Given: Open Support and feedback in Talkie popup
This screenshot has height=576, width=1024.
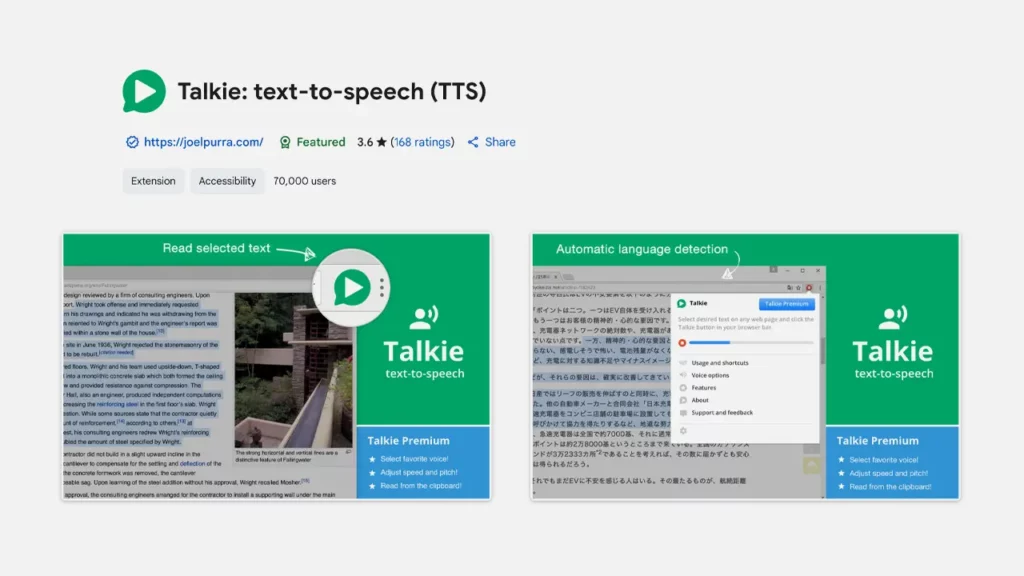Looking at the screenshot, I should pyautogui.click(x=722, y=413).
